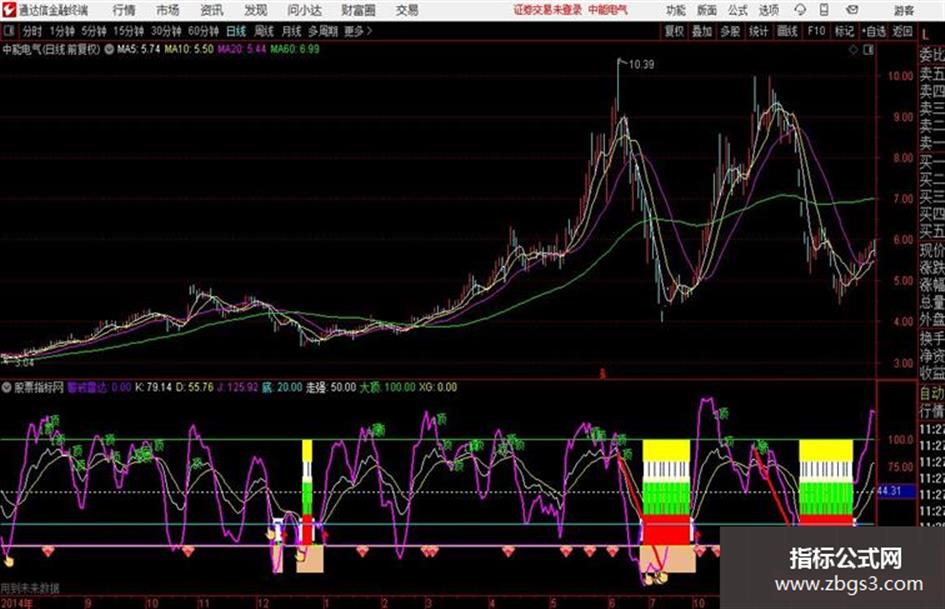This screenshot has height=609, width=945.
Task: Click the 10.39 peak price marker
Action: point(641,64)
